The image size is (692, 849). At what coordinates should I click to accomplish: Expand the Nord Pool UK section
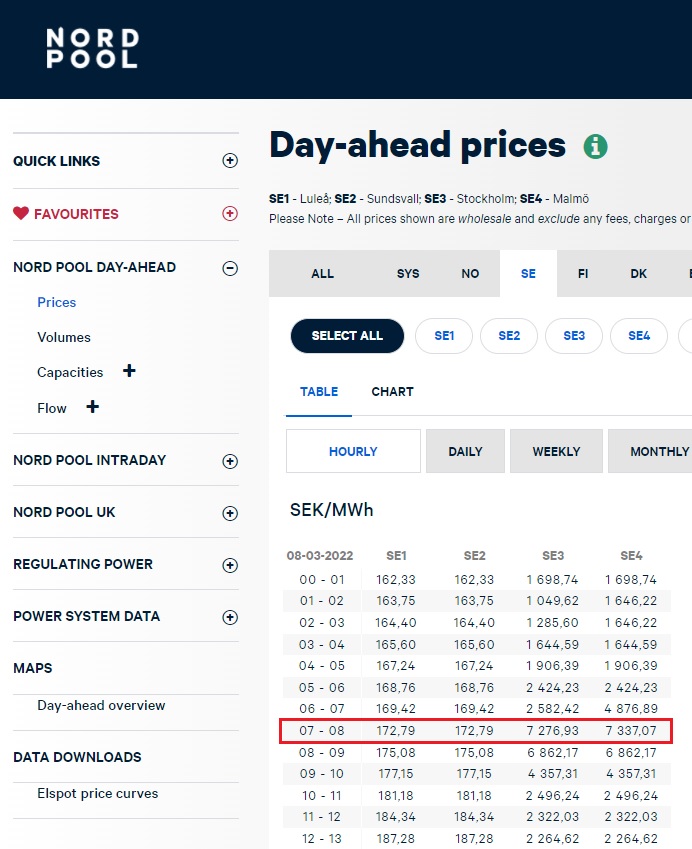[x=230, y=513]
